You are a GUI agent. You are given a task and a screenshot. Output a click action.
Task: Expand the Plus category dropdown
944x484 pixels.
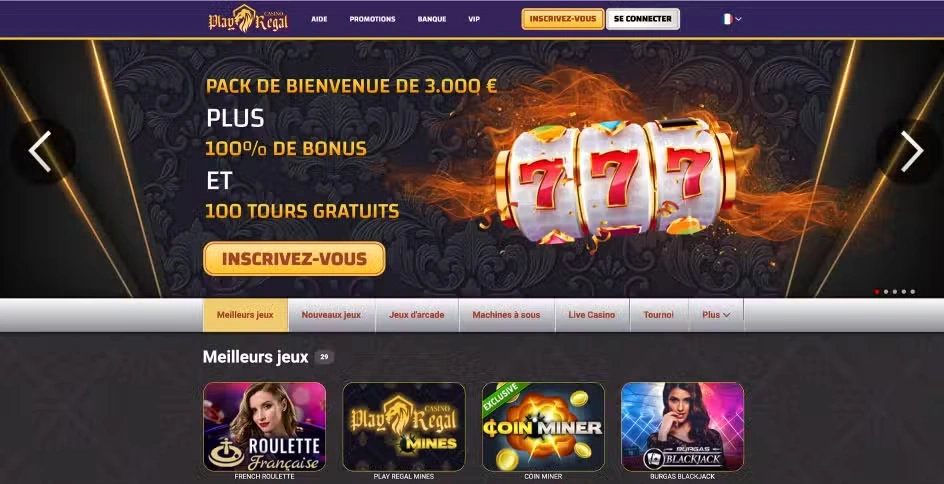(x=716, y=315)
